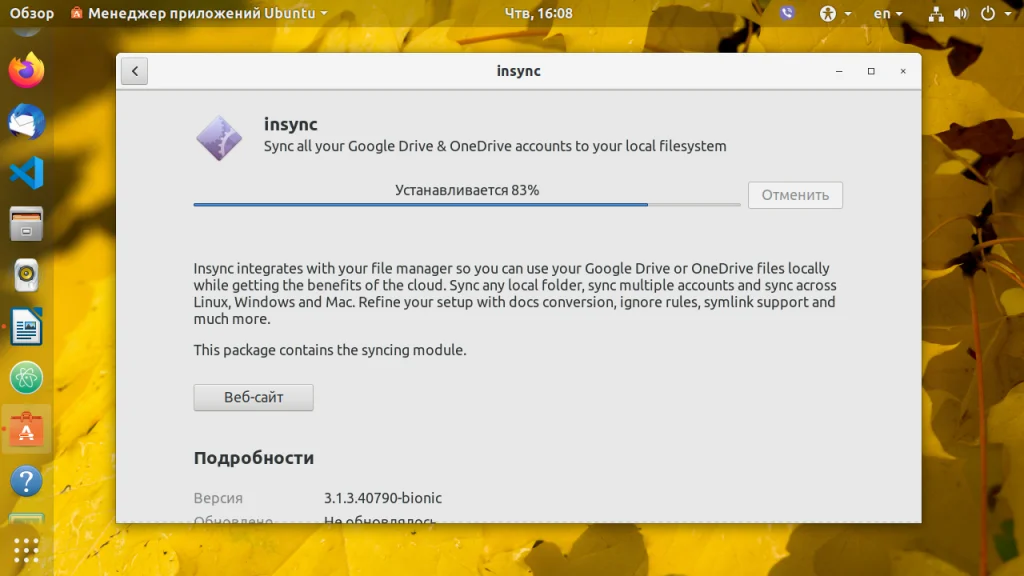Open the Files manager dock icon
The image size is (1024, 576).
(27, 224)
